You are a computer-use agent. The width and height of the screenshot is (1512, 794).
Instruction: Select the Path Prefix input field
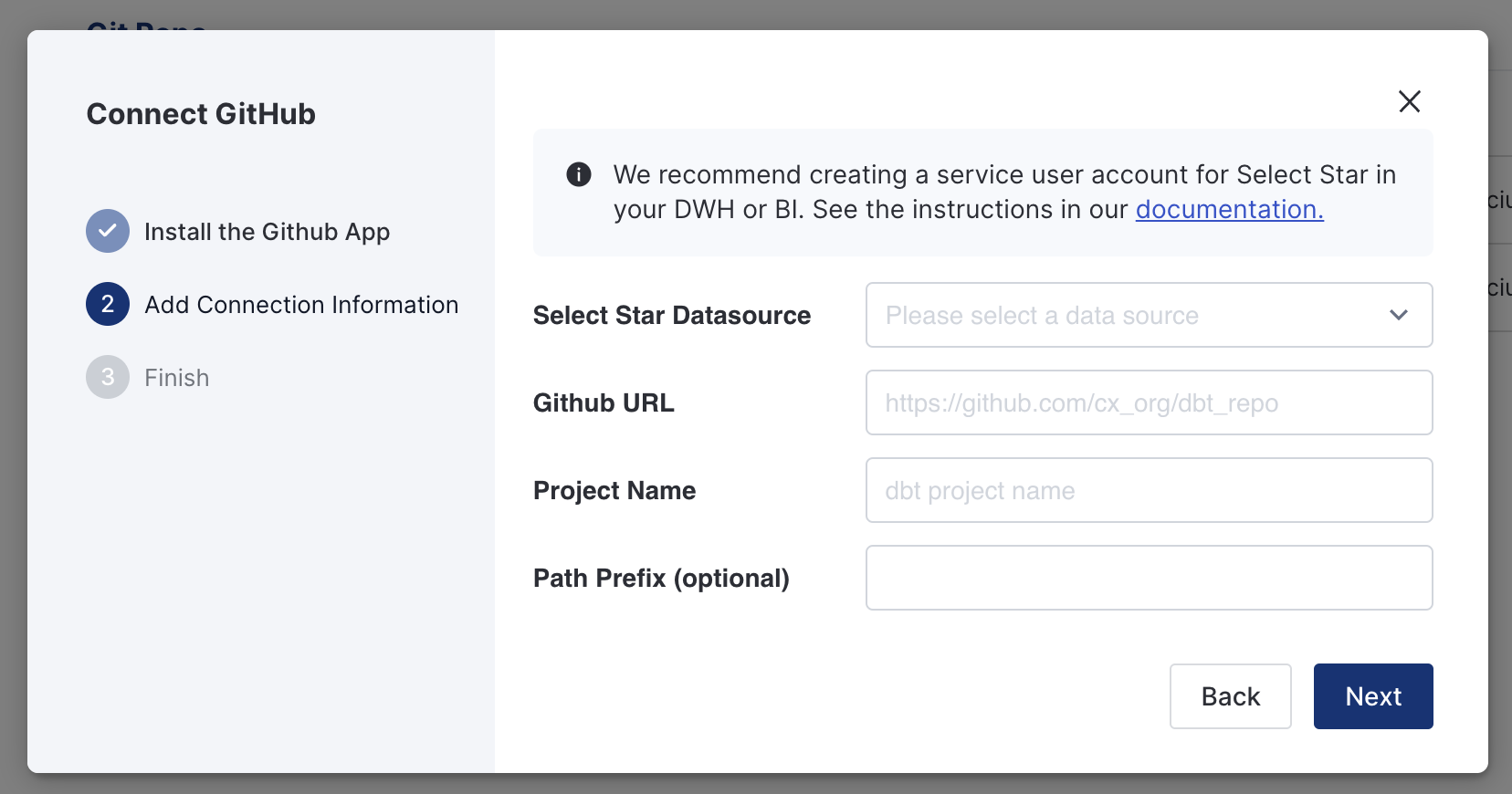pos(1149,578)
